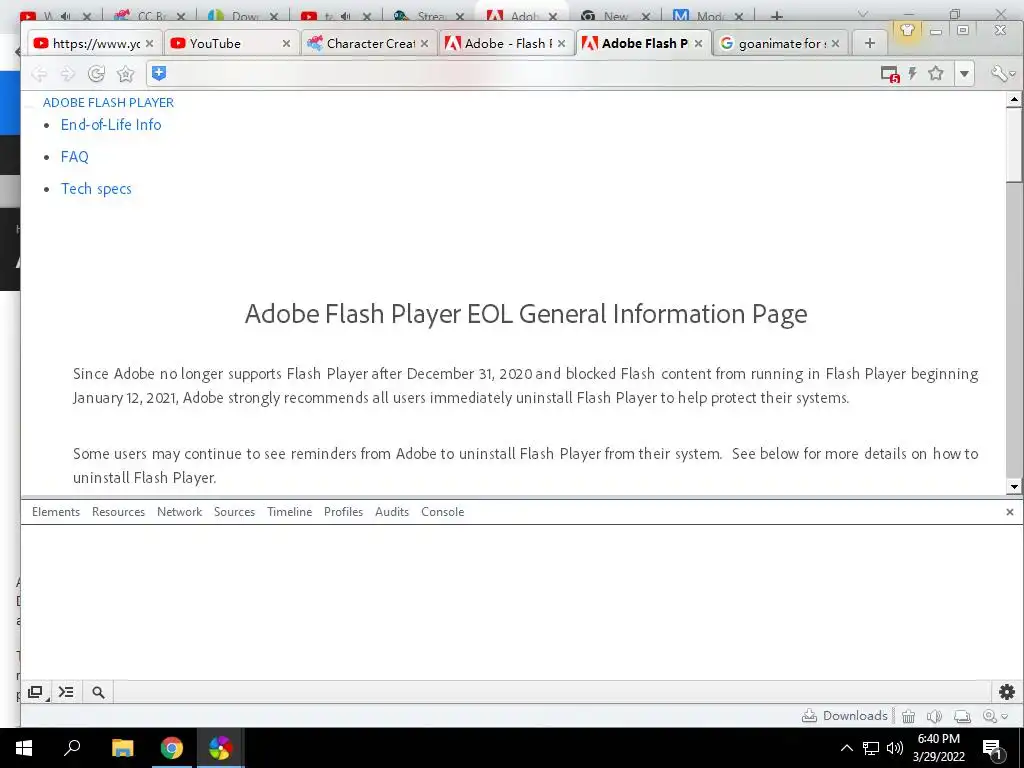The width and height of the screenshot is (1024, 768).
Task: Open the zoom magnifier dropdown in status bar
Action: pos(995,716)
